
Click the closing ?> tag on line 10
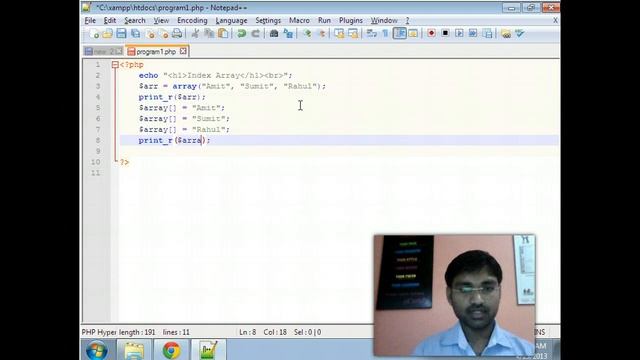coord(124,162)
